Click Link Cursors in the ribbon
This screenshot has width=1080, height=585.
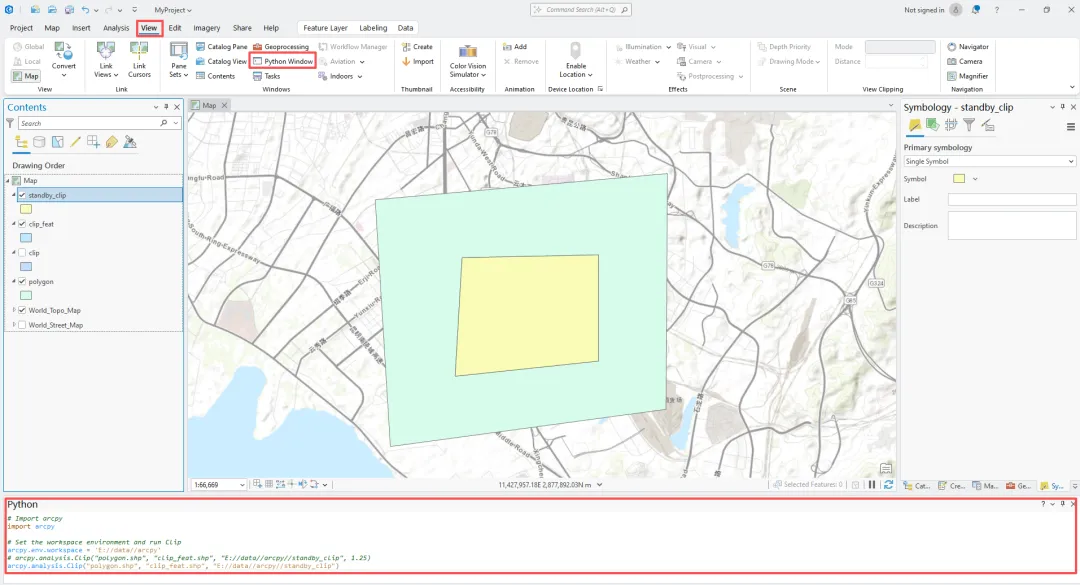click(139, 60)
